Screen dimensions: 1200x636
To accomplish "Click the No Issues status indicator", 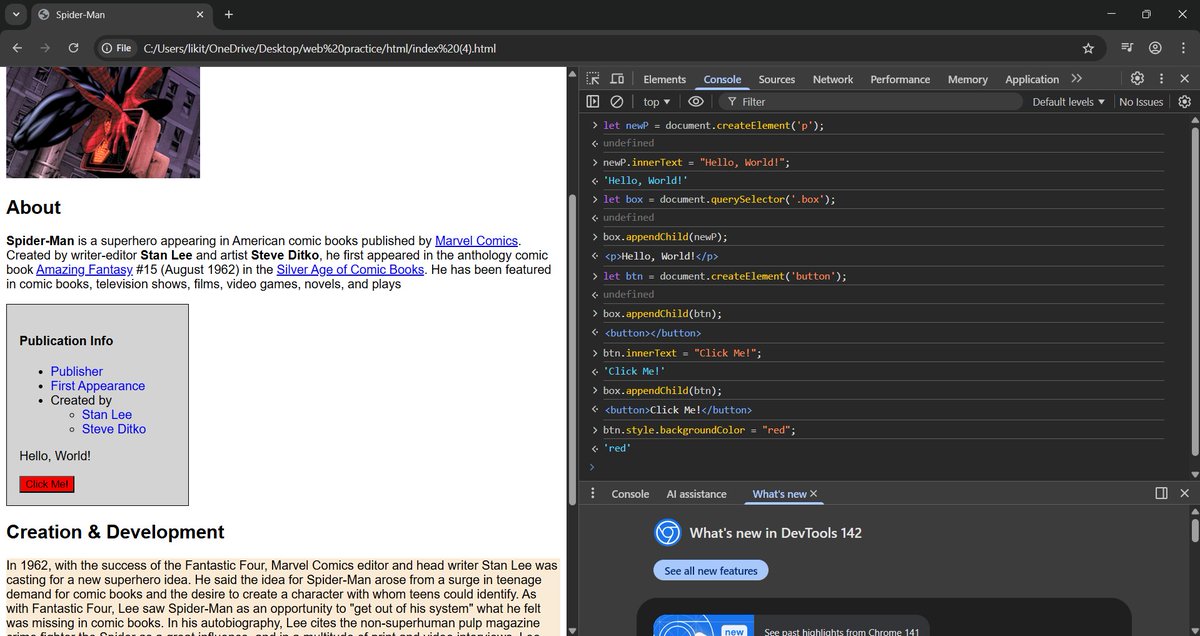I will (1141, 101).
